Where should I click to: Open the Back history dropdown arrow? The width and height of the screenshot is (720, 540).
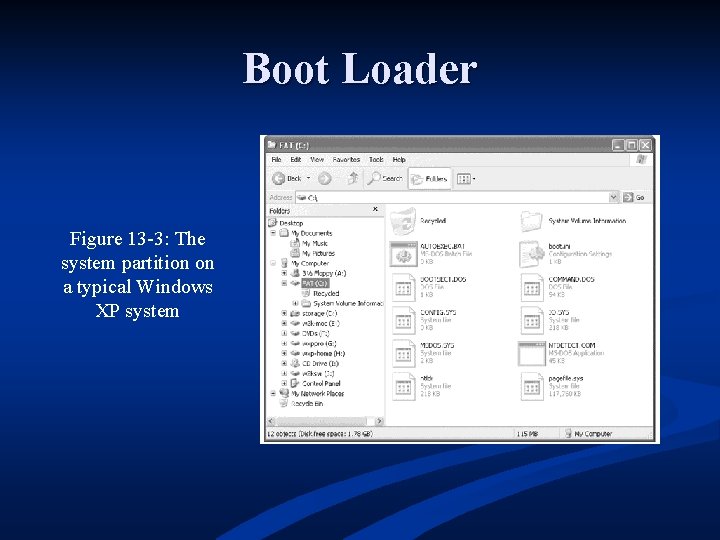[x=309, y=178]
